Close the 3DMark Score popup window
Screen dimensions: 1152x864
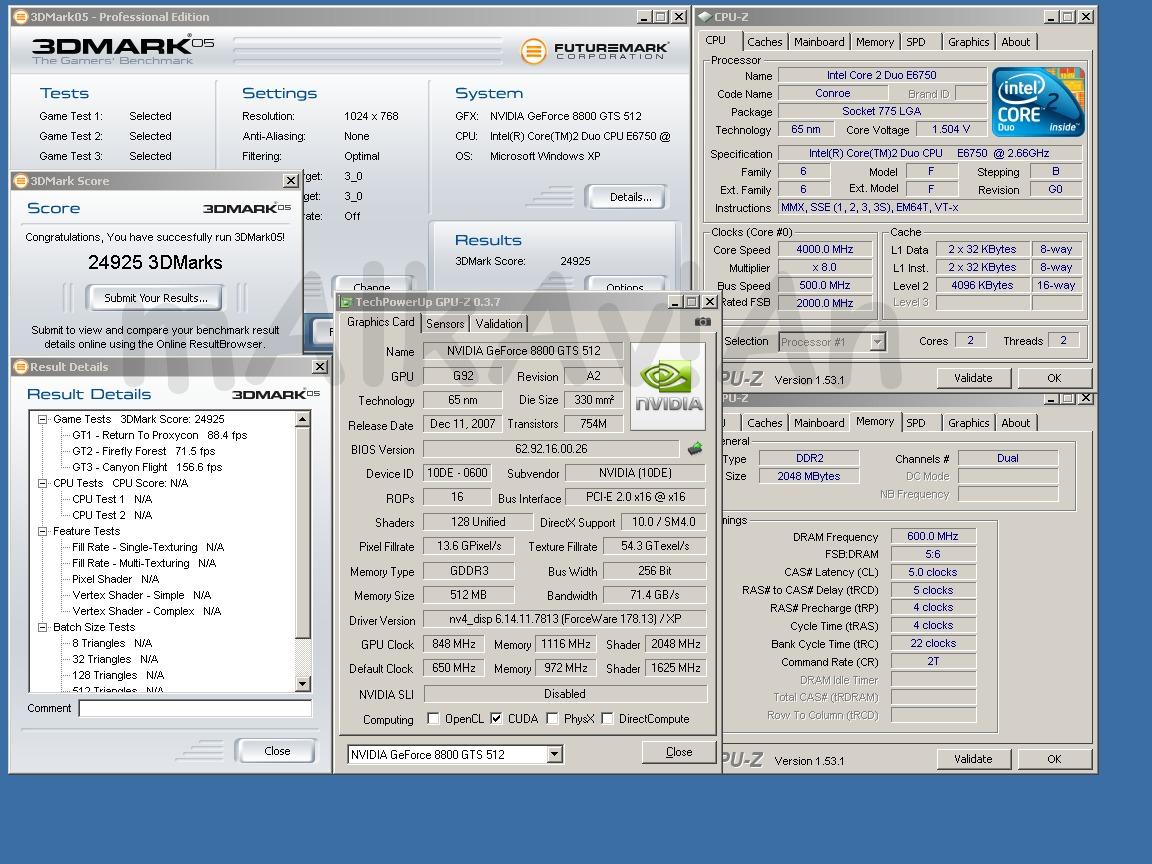(291, 181)
